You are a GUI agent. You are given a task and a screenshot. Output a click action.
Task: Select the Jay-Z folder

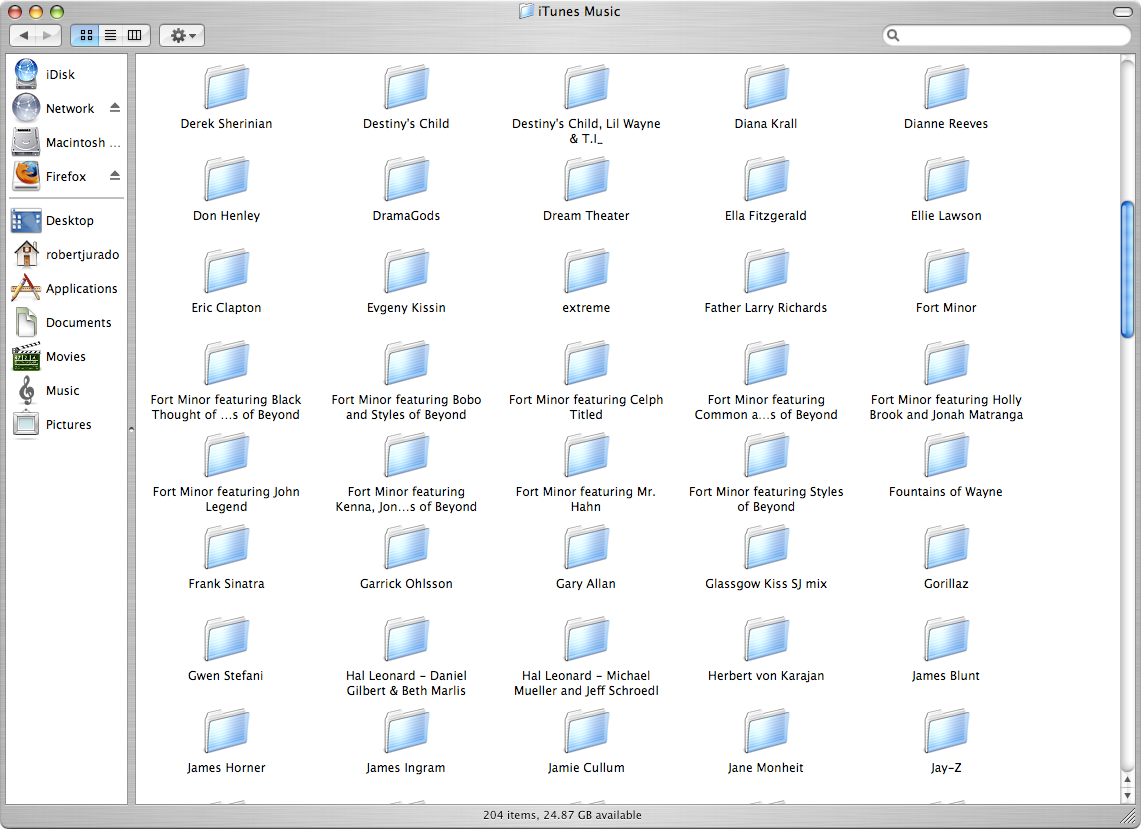point(946,742)
